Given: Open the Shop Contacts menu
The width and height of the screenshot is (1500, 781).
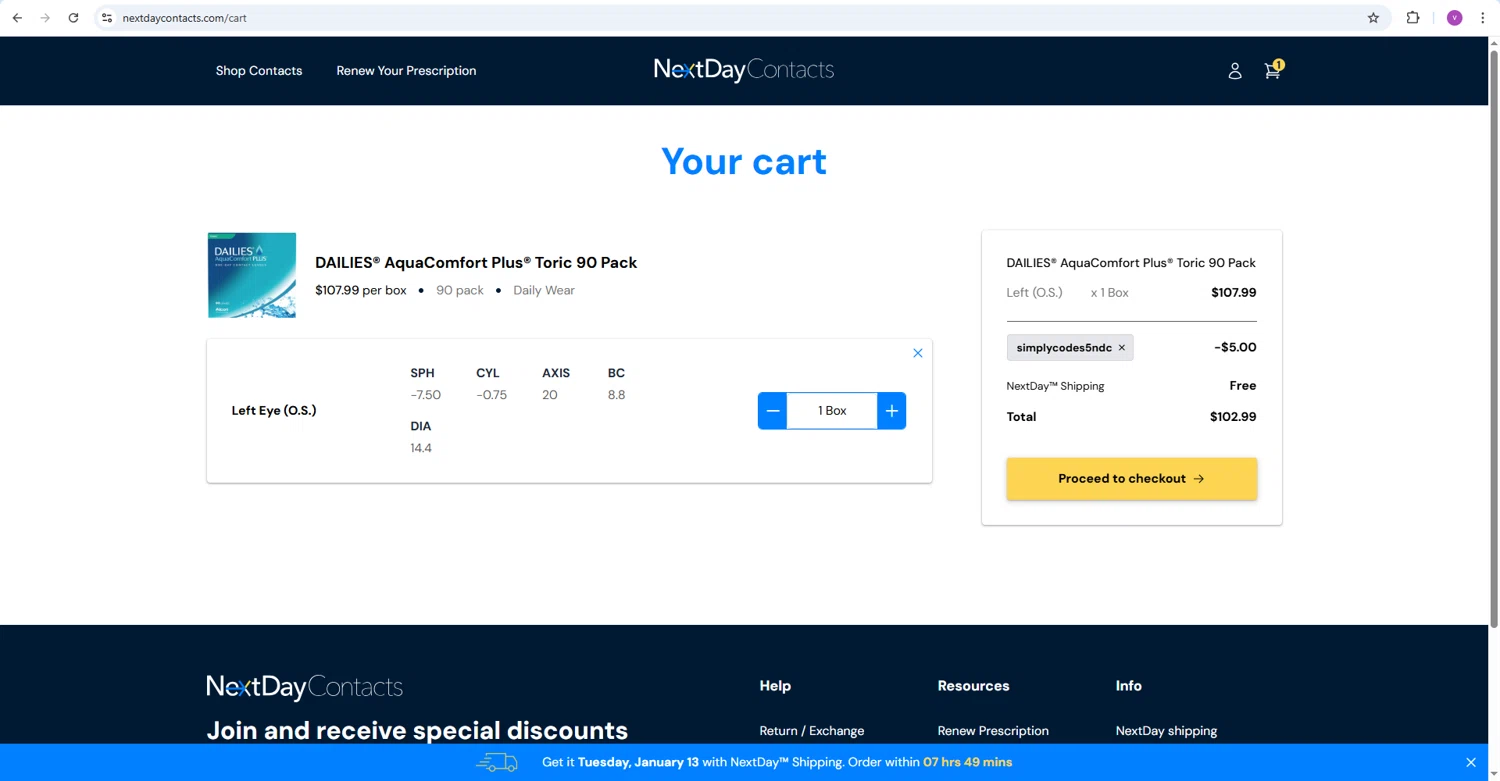Looking at the screenshot, I should point(259,71).
